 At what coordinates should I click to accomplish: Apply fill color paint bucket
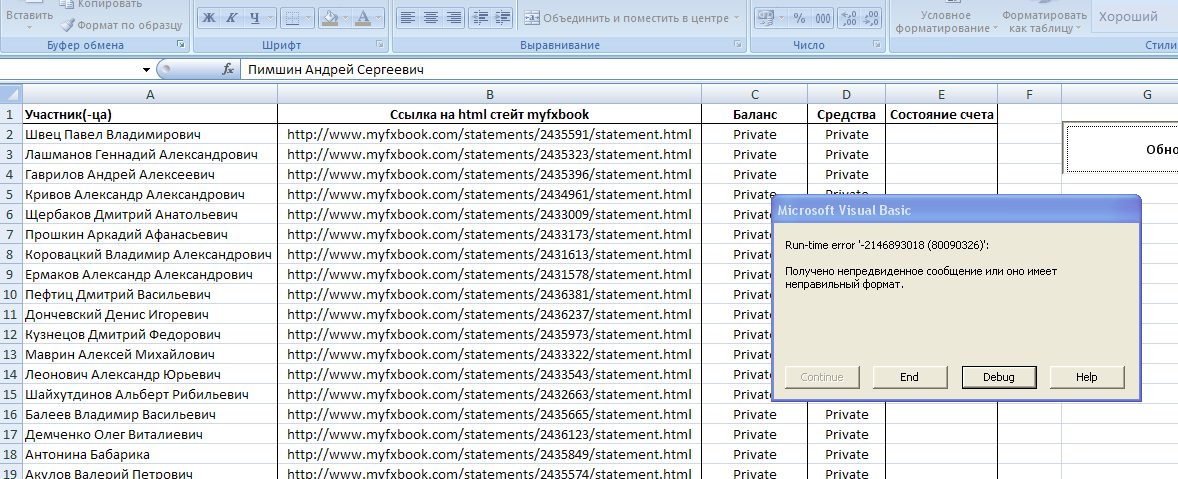(x=329, y=18)
